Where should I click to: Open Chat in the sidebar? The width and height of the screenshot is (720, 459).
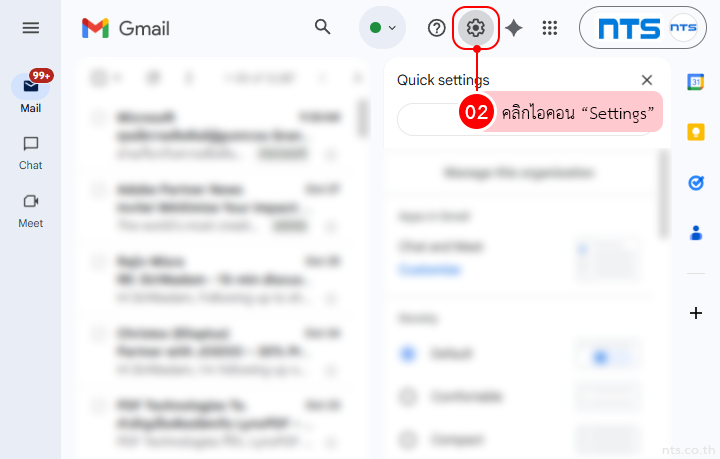coord(30,153)
